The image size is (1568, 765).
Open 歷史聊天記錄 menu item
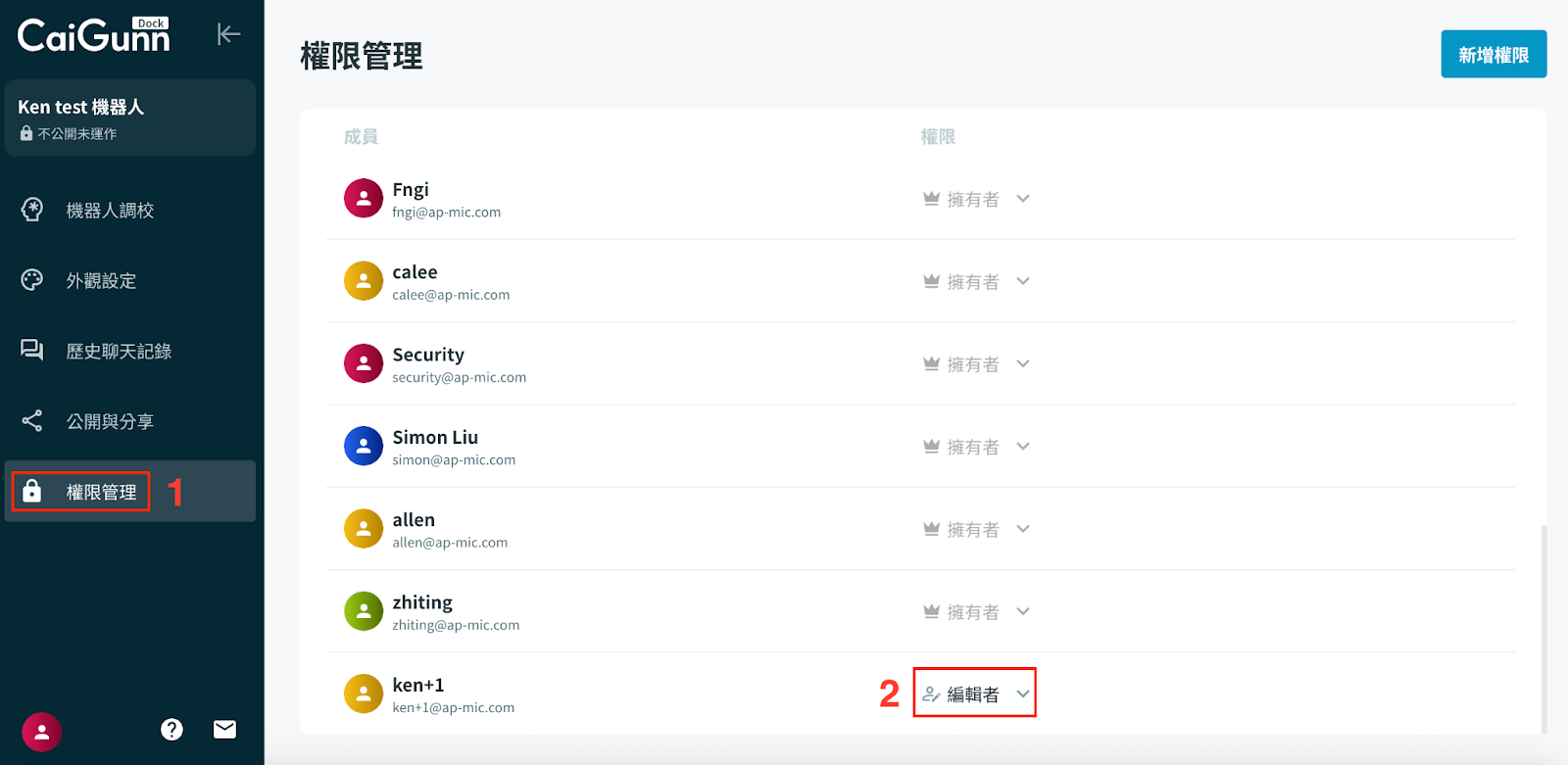click(119, 352)
